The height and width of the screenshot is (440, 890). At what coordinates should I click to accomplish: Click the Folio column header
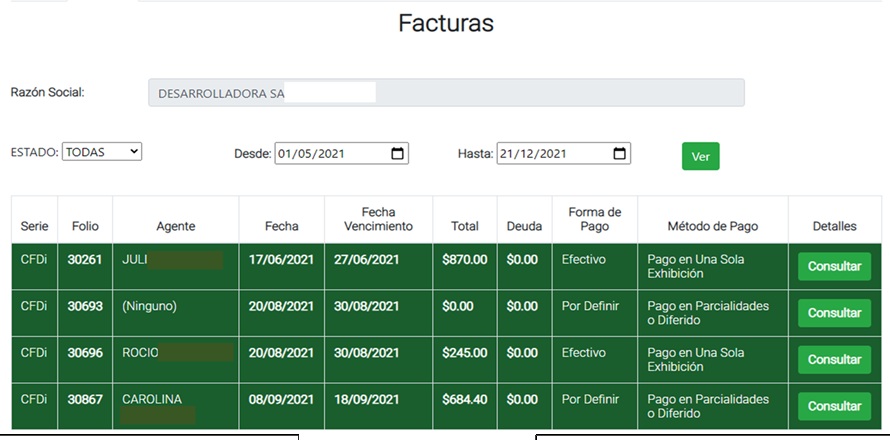[85, 227]
